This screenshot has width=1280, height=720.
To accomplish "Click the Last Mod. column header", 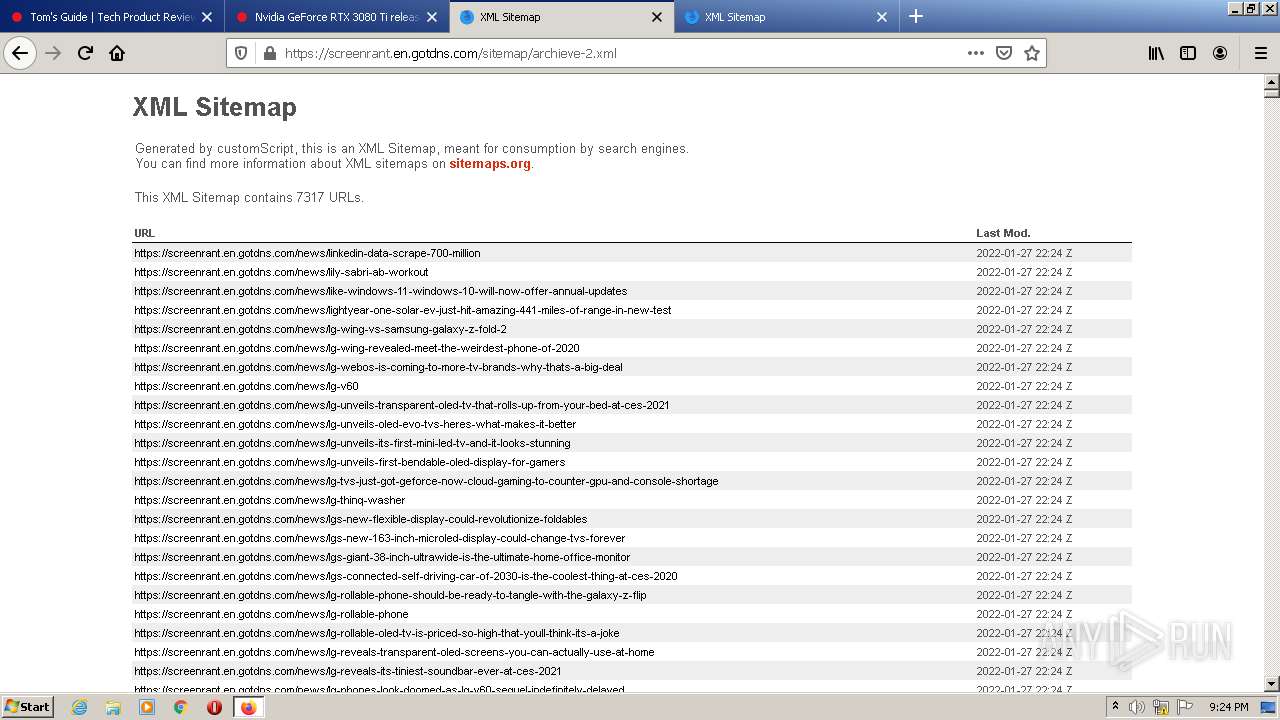I will pos(1003,233).
